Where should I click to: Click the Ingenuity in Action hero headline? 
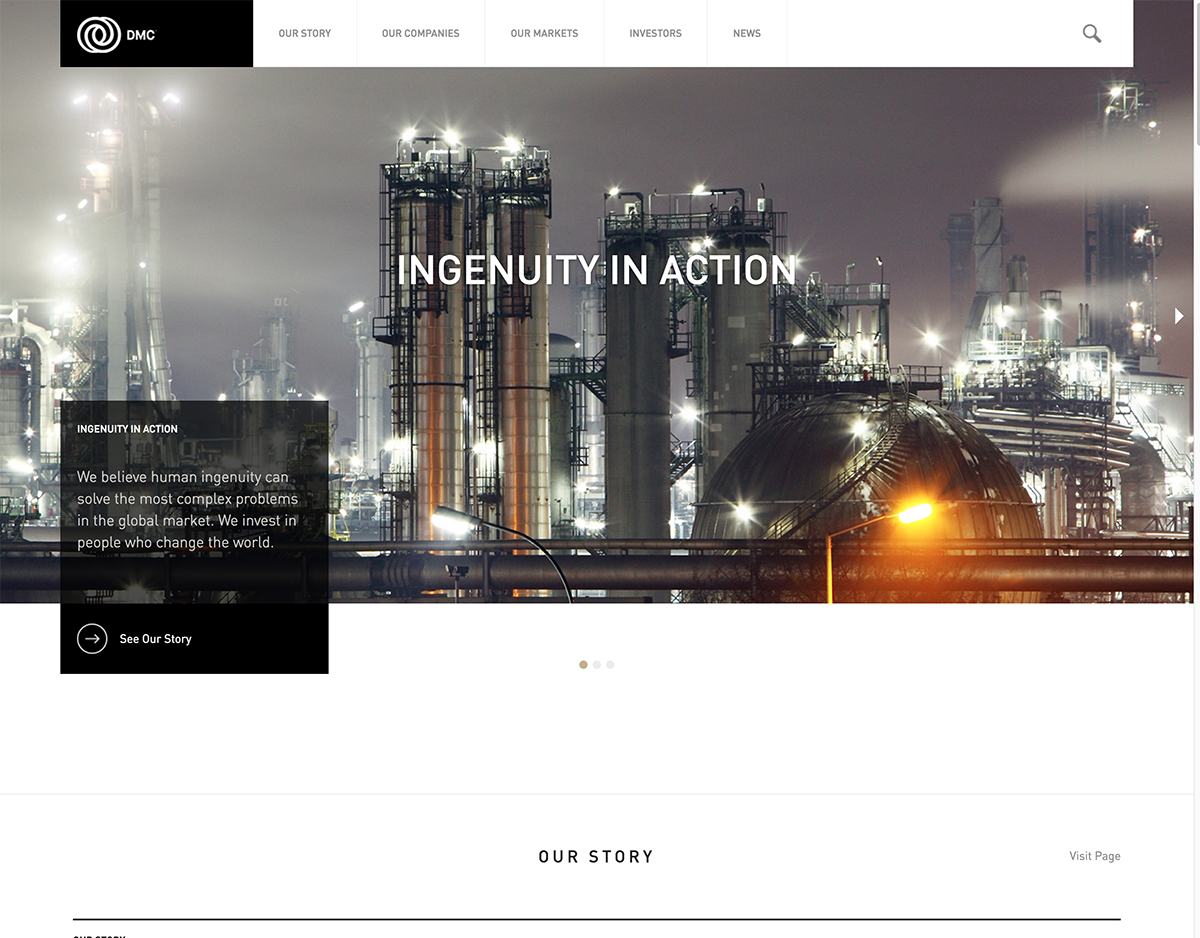pyautogui.click(x=596, y=270)
